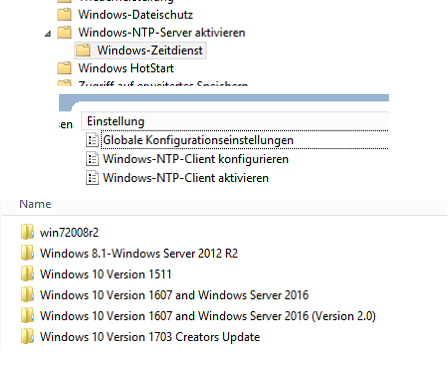This screenshot has height=365, width=448.
Task: Click the Windows-Dateischutz folder icon
Action: click(x=64, y=14)
